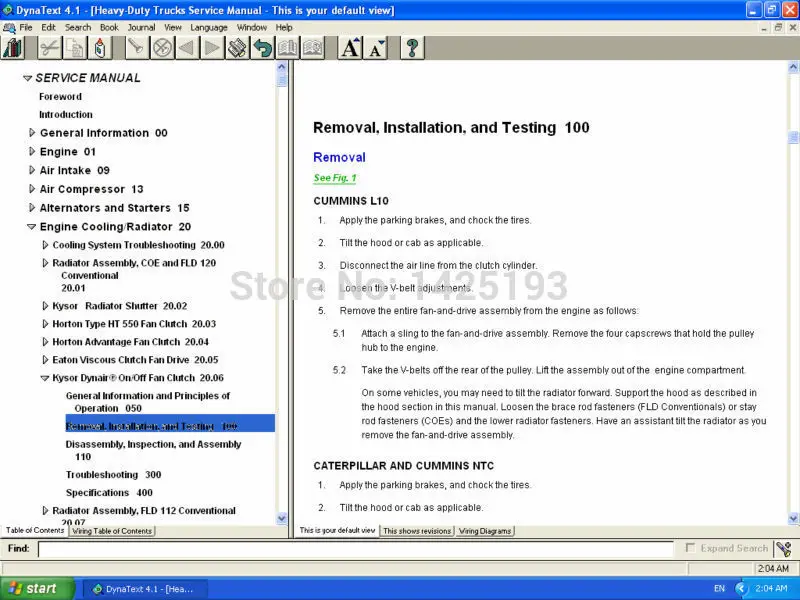Open the Edit menu
800x600 pixels.
click(x=48, y=28)
